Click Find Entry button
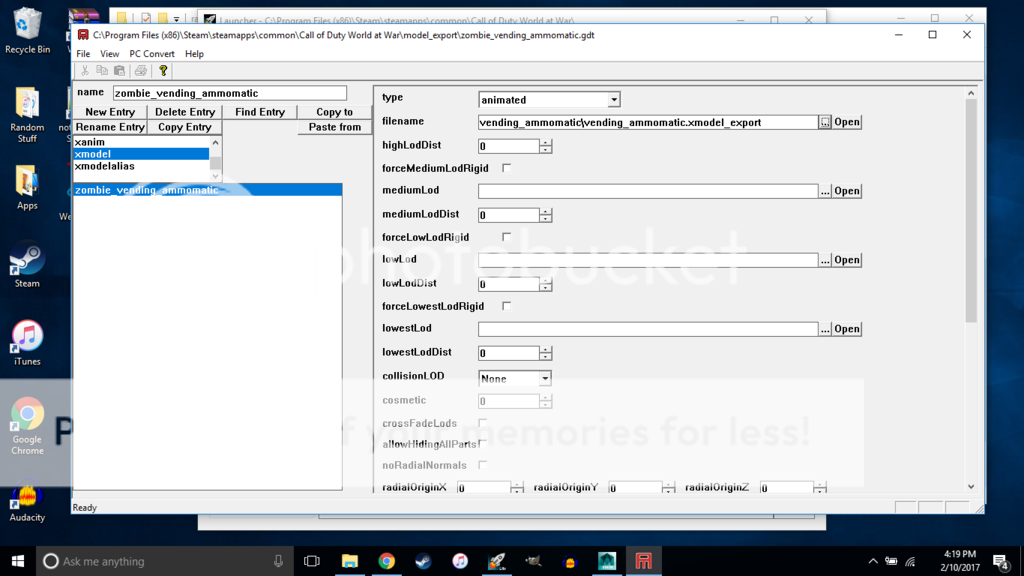The image size is (1024, 576). click(260, 112)
